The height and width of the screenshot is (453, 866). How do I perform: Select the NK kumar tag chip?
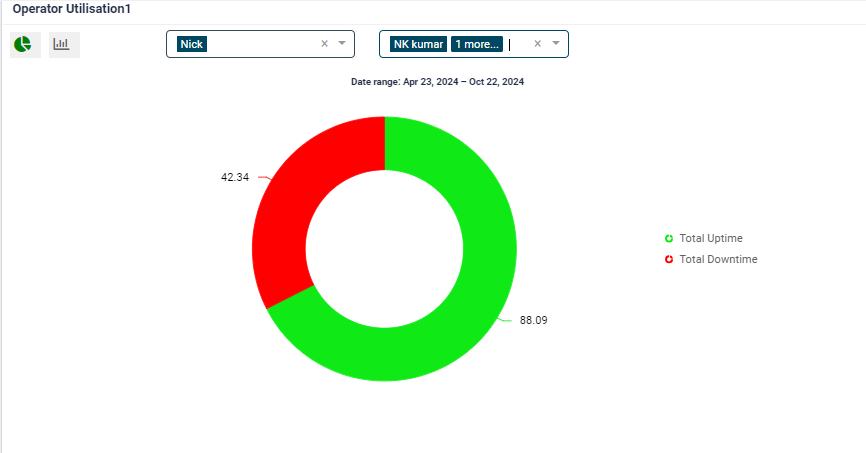coord(418,44)
